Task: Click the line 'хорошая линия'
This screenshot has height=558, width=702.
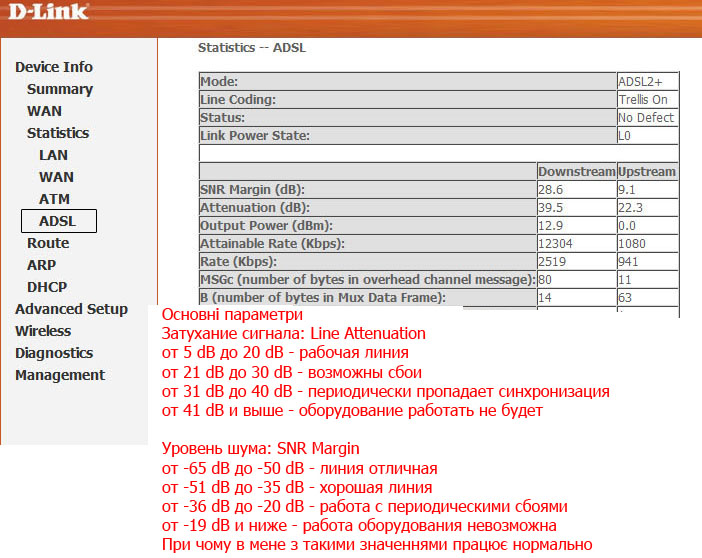Action: tap(297, 488)
